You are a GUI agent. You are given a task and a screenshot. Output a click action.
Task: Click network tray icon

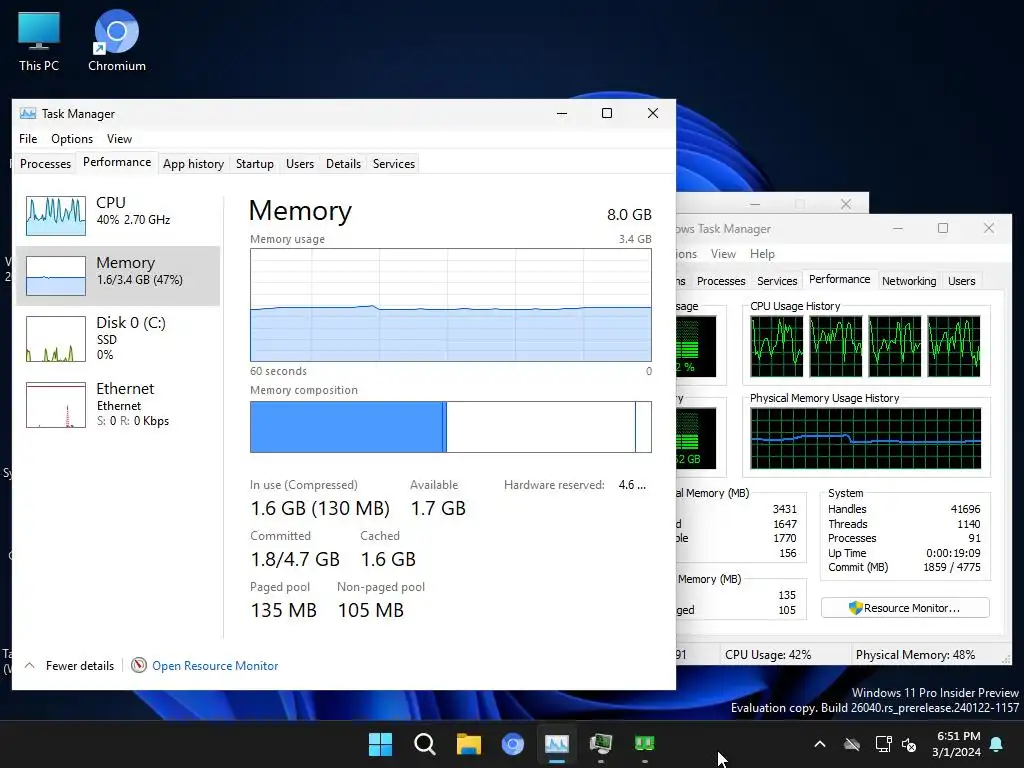(883, 744)
